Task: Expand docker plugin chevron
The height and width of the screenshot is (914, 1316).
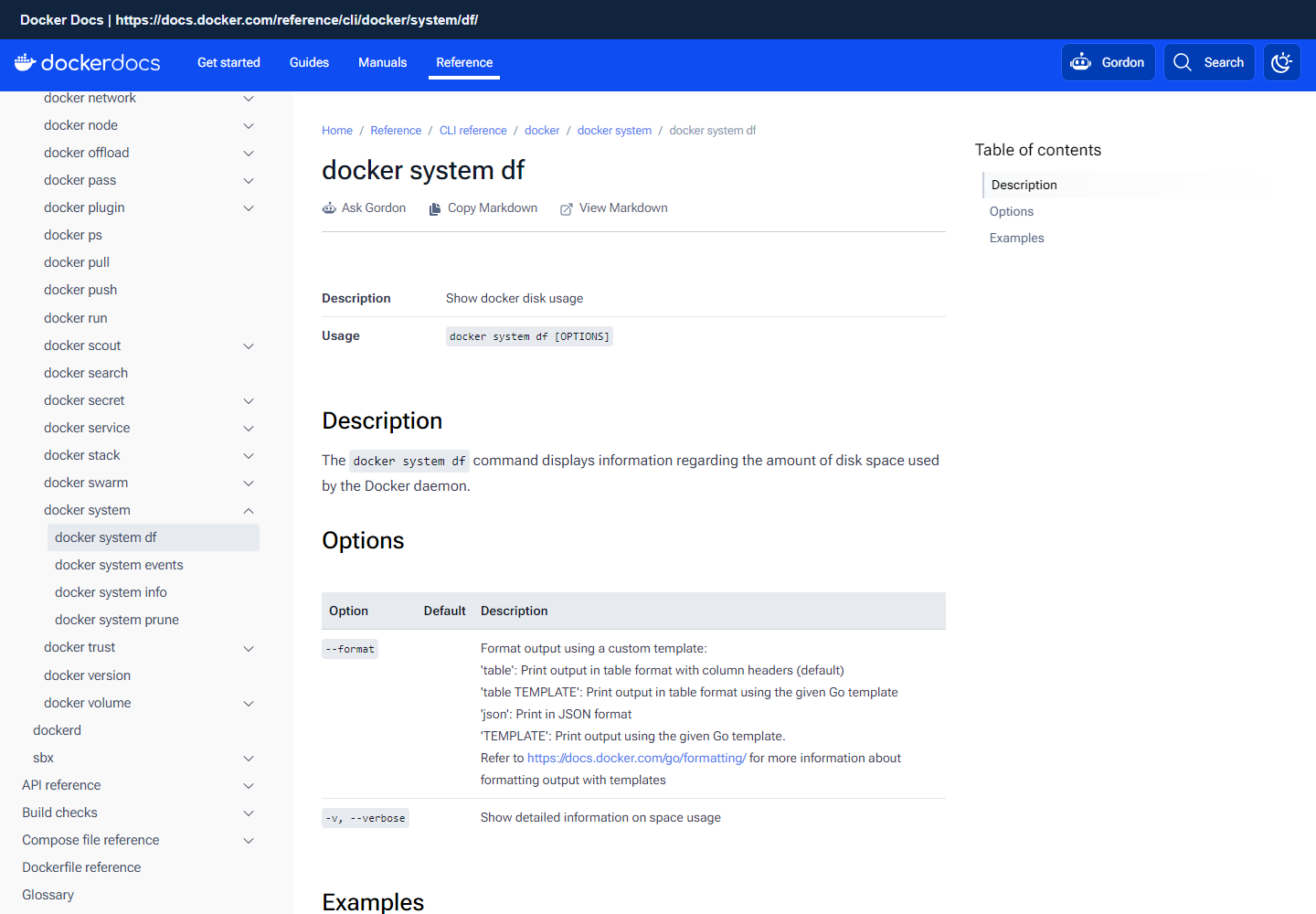Action: click(x=249, y=207)
